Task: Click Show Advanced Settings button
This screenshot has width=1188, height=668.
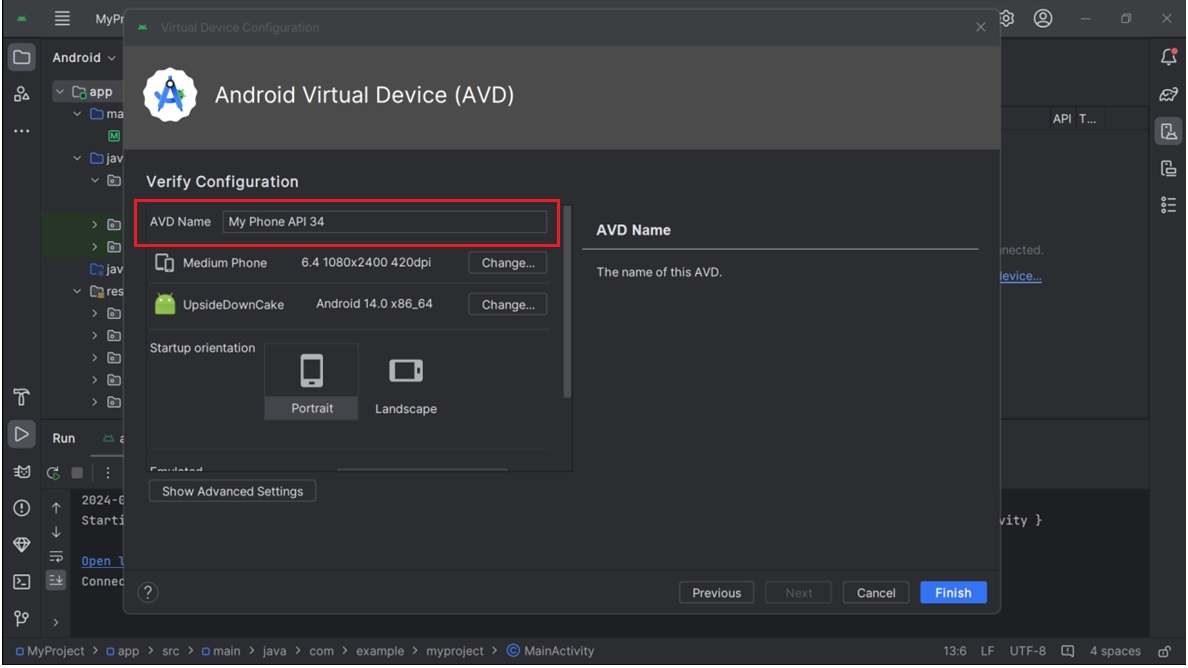Action: pos(232,492)
